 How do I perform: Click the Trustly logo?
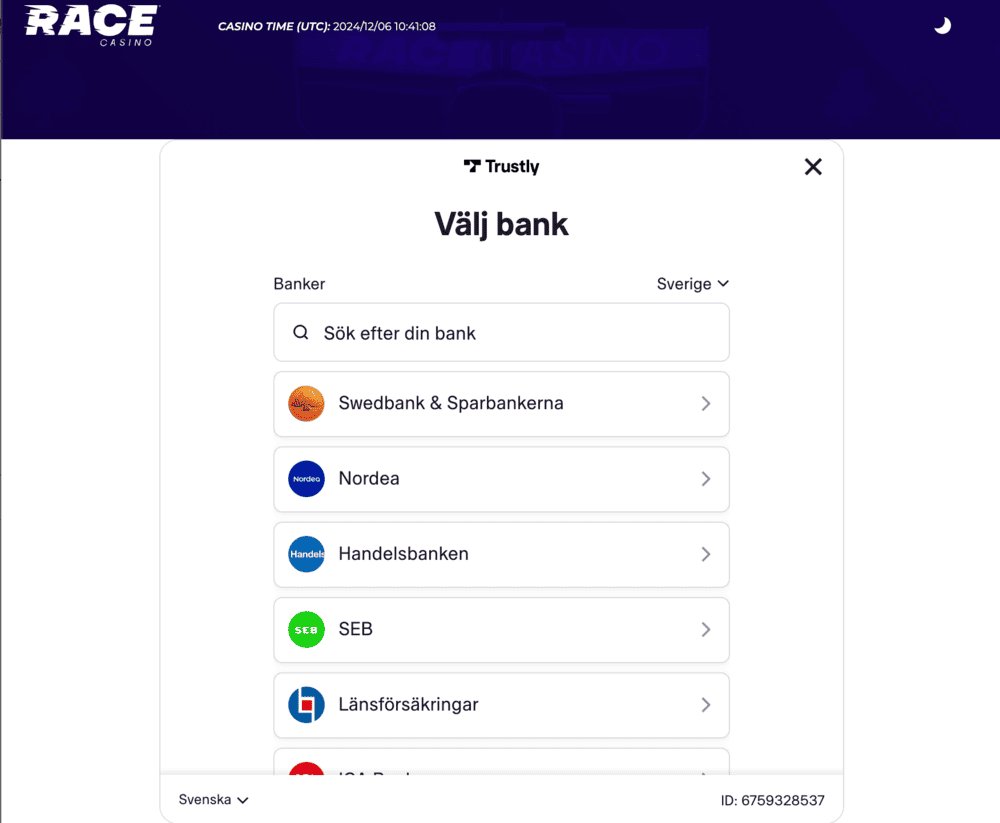(502, 167)
